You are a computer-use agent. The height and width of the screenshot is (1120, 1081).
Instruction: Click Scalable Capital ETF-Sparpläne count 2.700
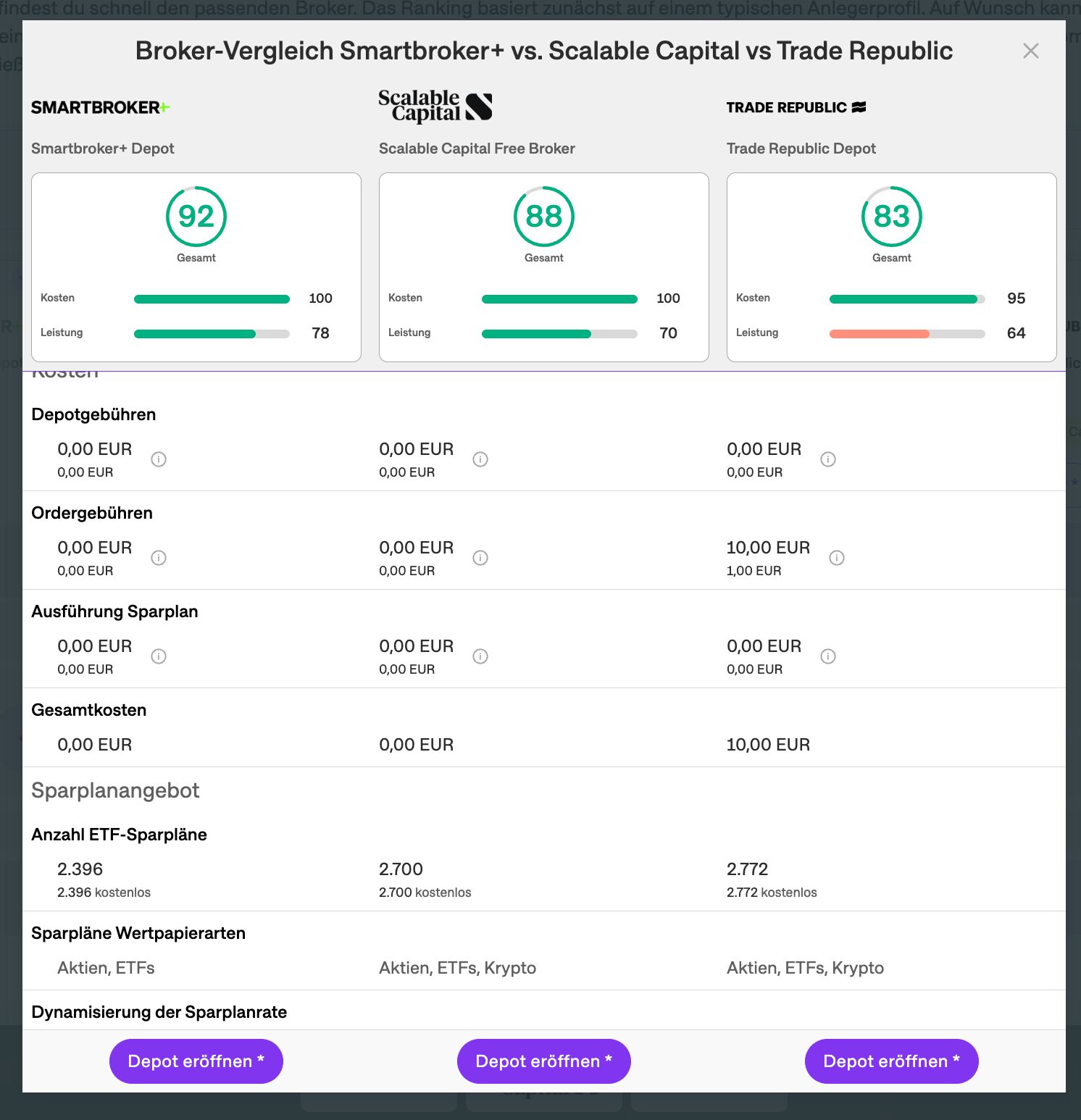point(401,869)
